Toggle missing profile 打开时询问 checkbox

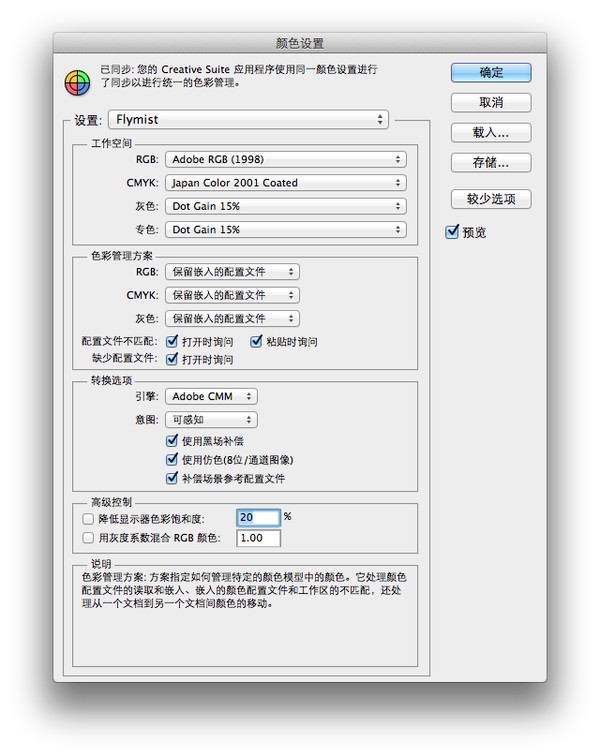click(172, 359)
